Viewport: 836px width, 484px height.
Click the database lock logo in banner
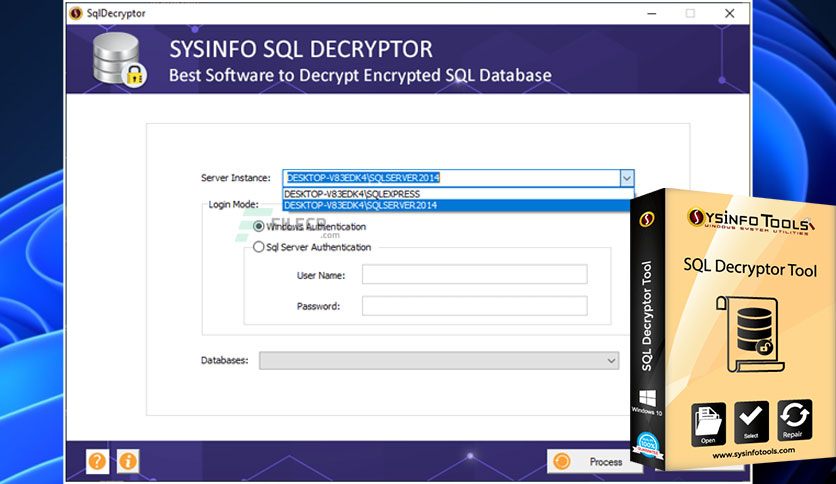[119, 60]
